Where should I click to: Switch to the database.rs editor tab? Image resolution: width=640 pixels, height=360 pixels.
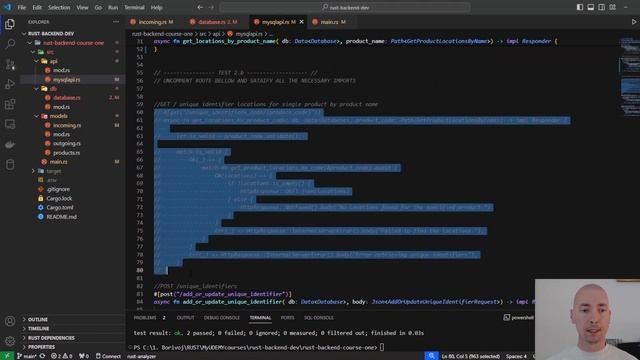pos(216,22)
